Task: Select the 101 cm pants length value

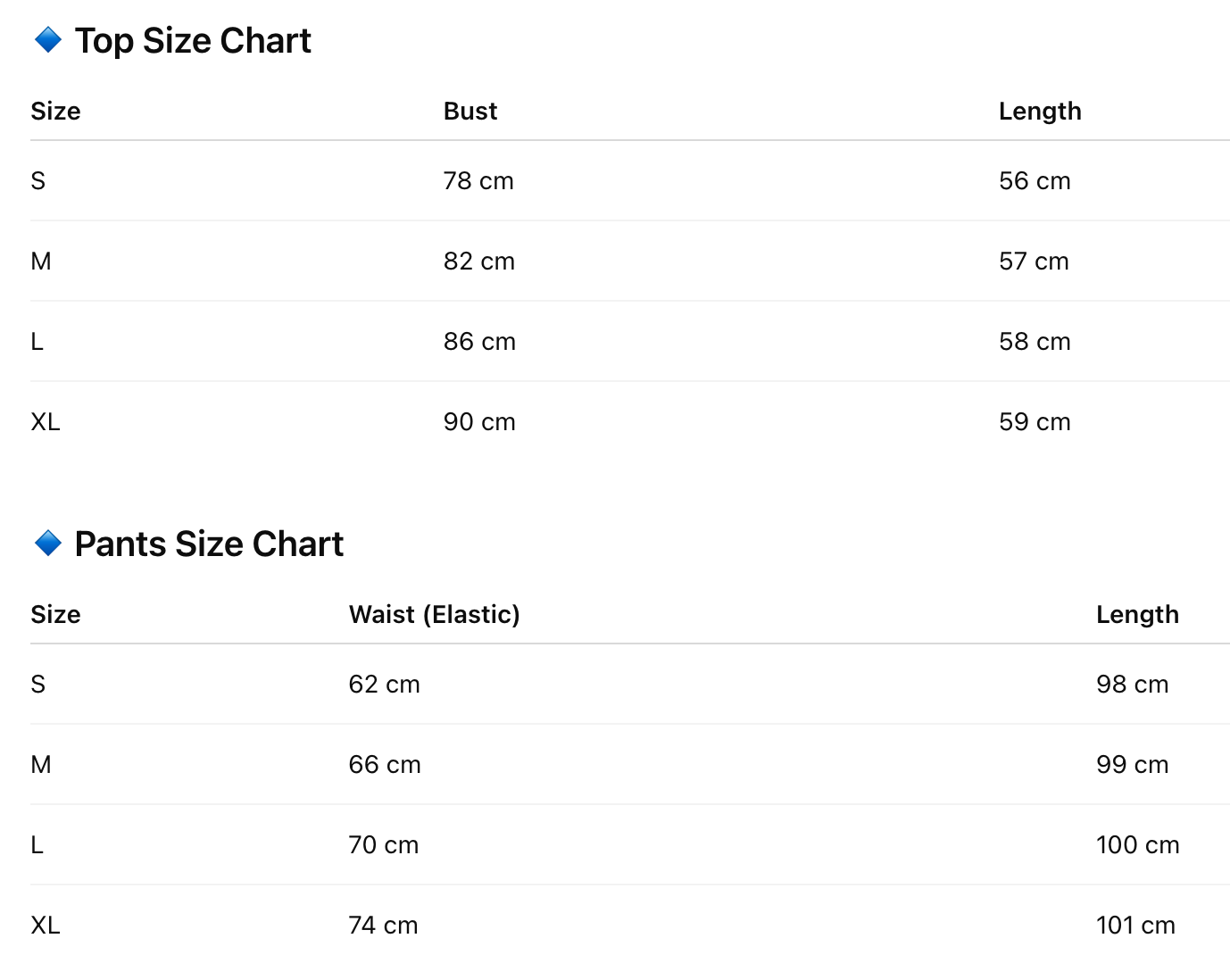Action: tap(1135, 926)
